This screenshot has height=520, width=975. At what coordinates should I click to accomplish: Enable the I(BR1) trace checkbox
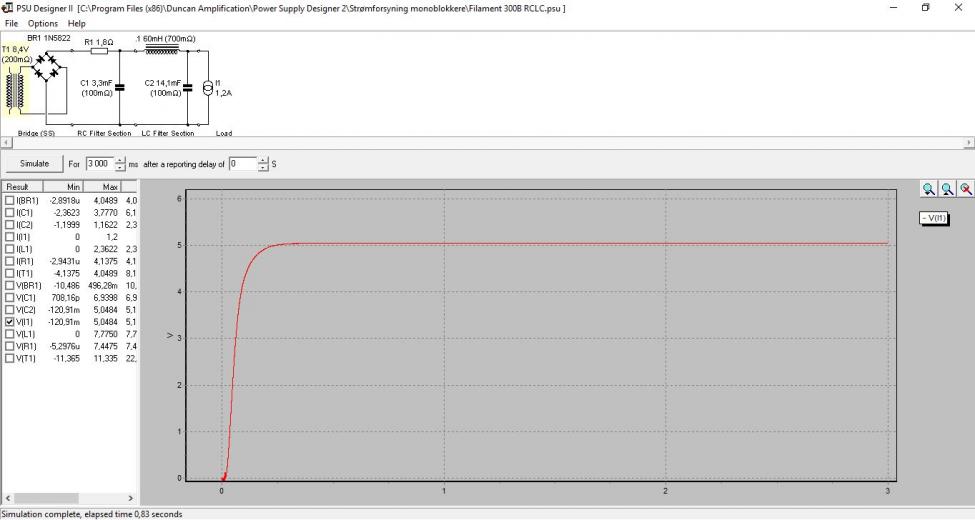9,200
